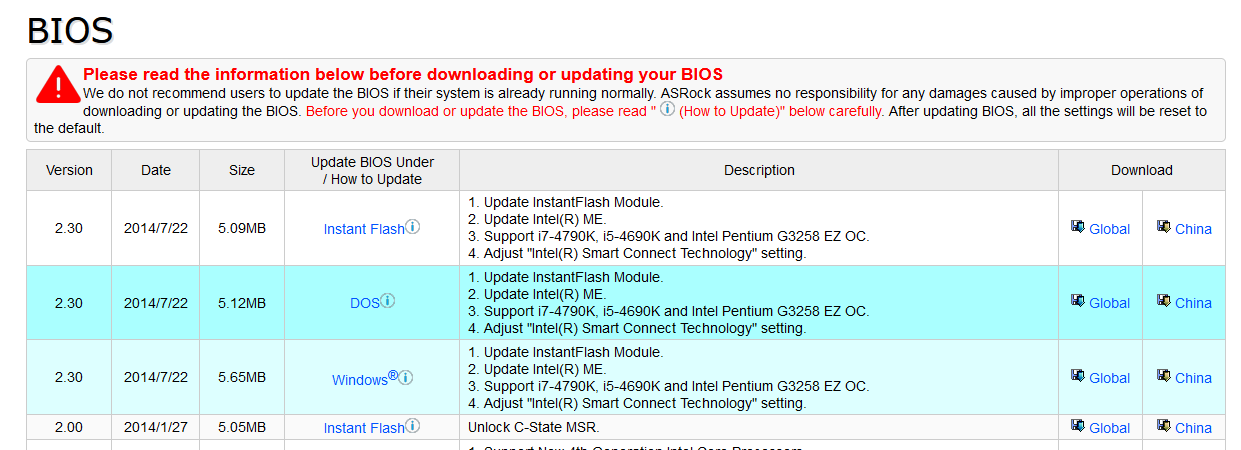Click the How to Update info icon in warning
This screenshot has width=1241, height=450.
tap(667, 108)
